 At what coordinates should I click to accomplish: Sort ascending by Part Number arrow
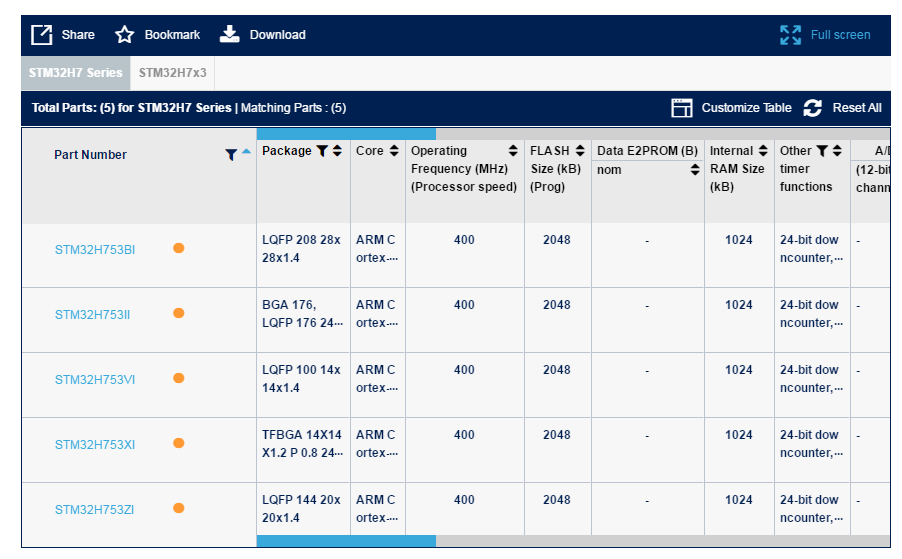[x=246, y=152]
